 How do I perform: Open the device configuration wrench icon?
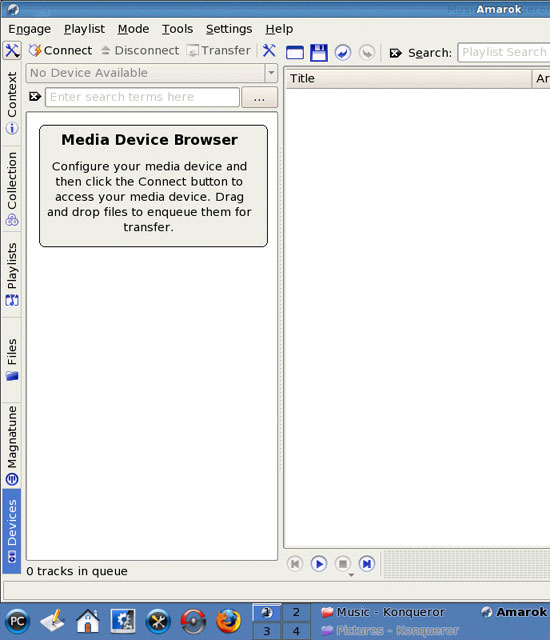pyautogui.click(x=269, y=51)
